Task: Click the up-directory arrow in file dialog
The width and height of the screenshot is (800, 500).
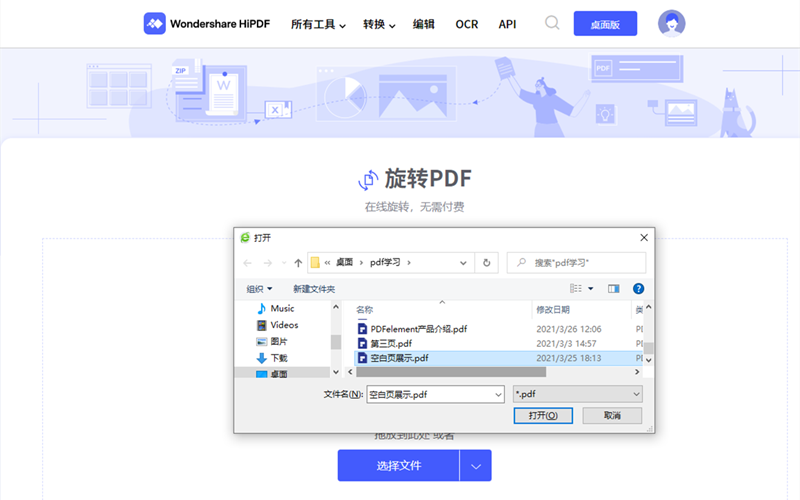Action: coord(298,263)
